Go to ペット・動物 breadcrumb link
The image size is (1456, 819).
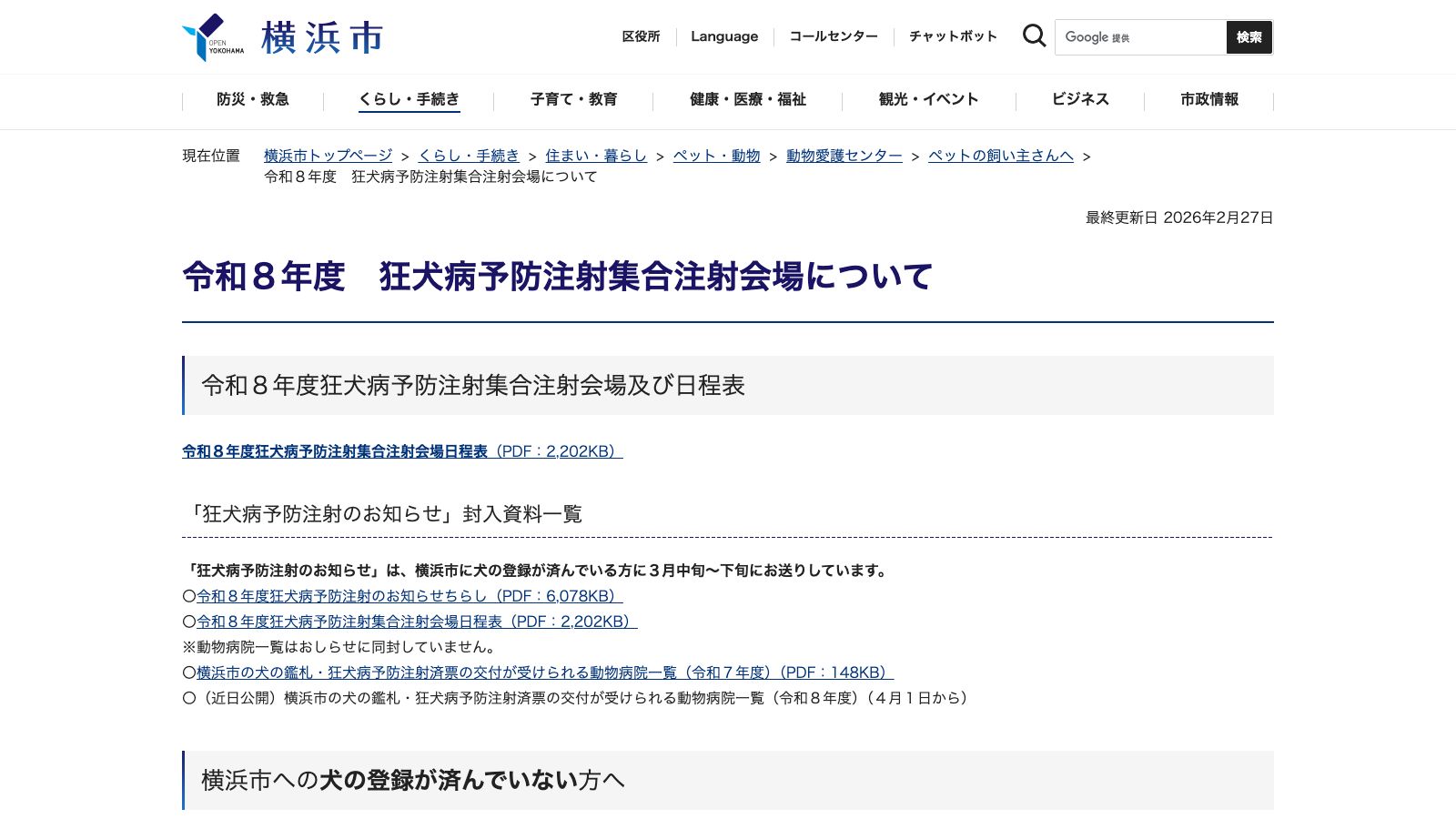coord(716,156)
